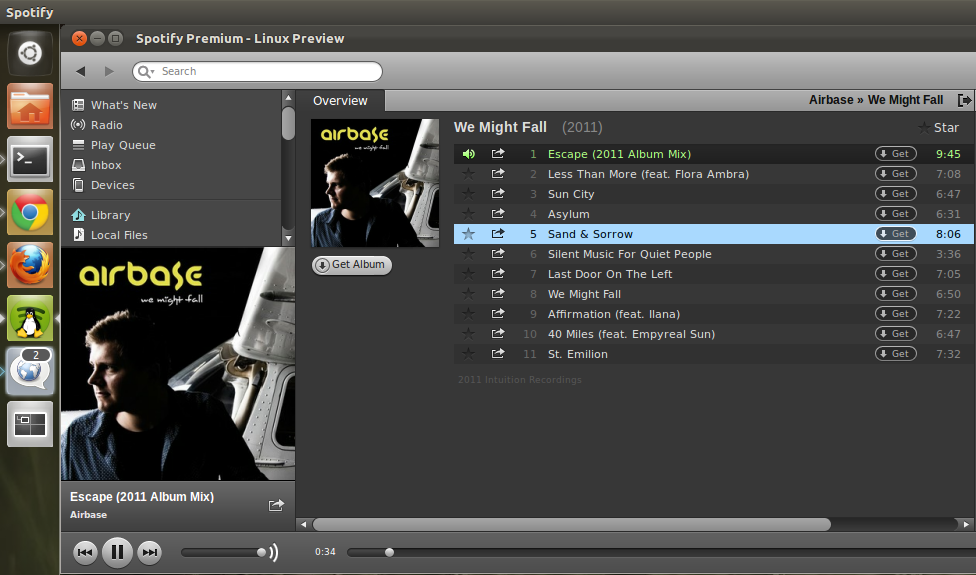
Task: Select track St. Emilion
Action: (x=714, y=354)
